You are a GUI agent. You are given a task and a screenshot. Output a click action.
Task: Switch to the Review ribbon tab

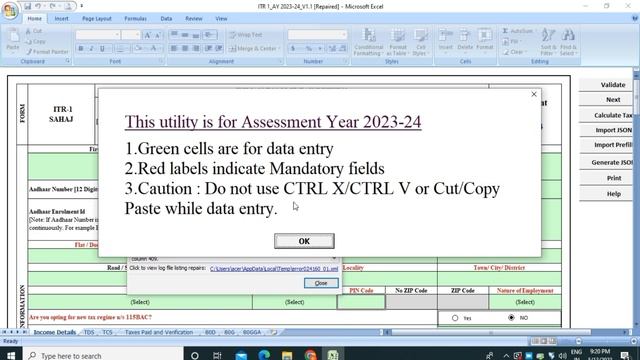coord(193,18)
